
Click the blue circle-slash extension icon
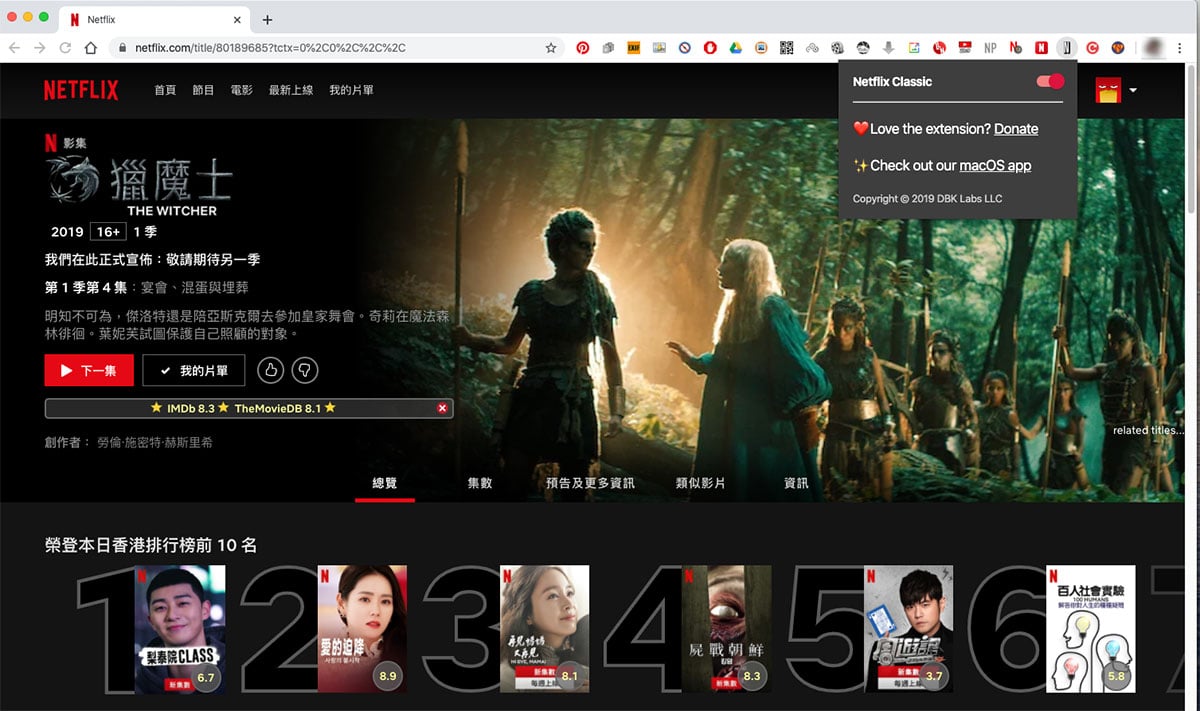(684, 47)
